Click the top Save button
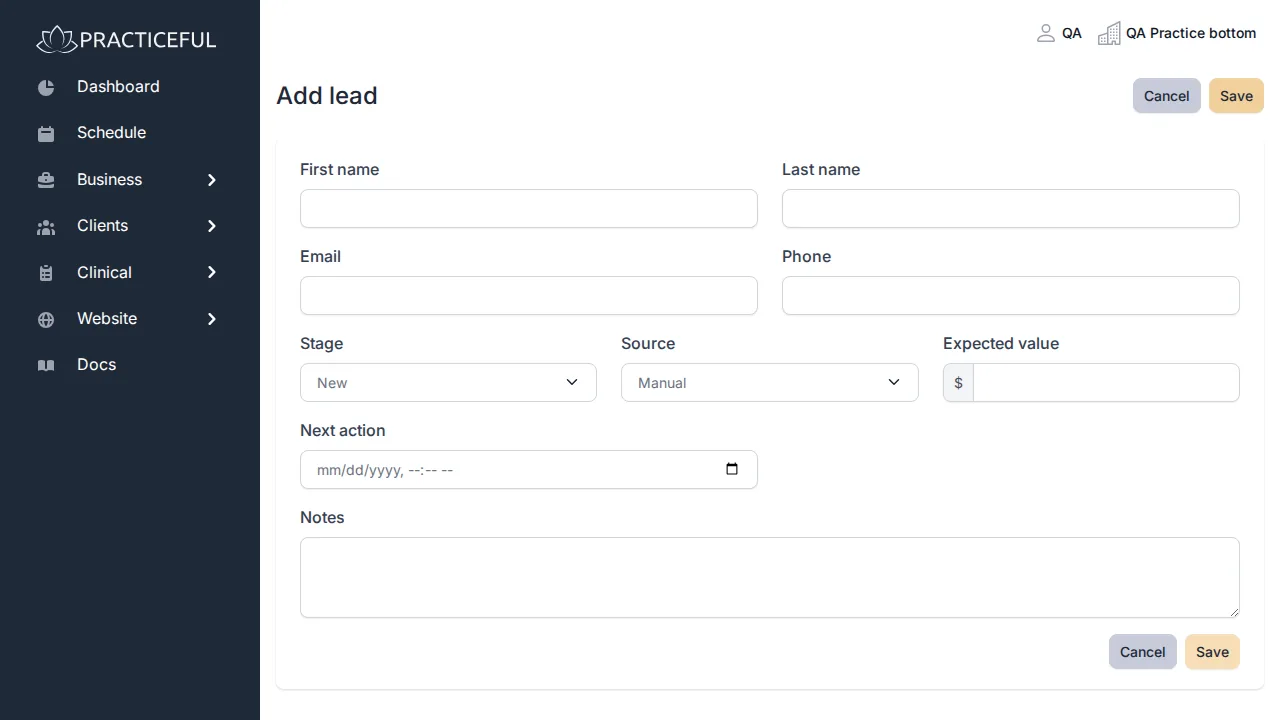The width and height of the screenshot is (1280, 720). click(x=1236, y=96)
